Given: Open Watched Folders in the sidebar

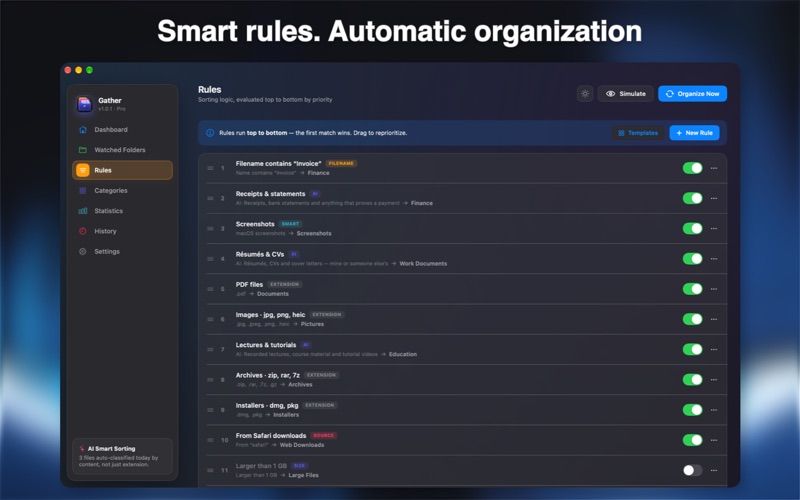Looking at the screenshot, I should point(122,150).
